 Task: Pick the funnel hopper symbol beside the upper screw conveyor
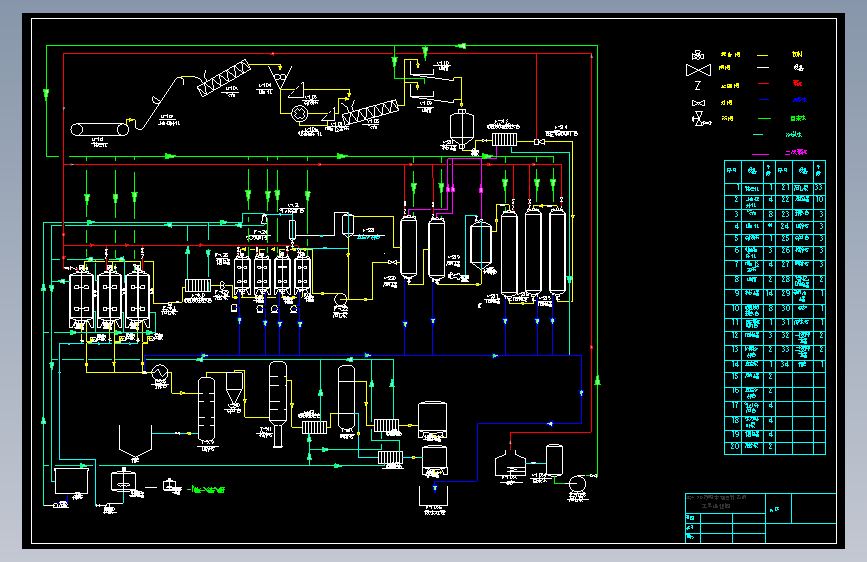[280, 77]
